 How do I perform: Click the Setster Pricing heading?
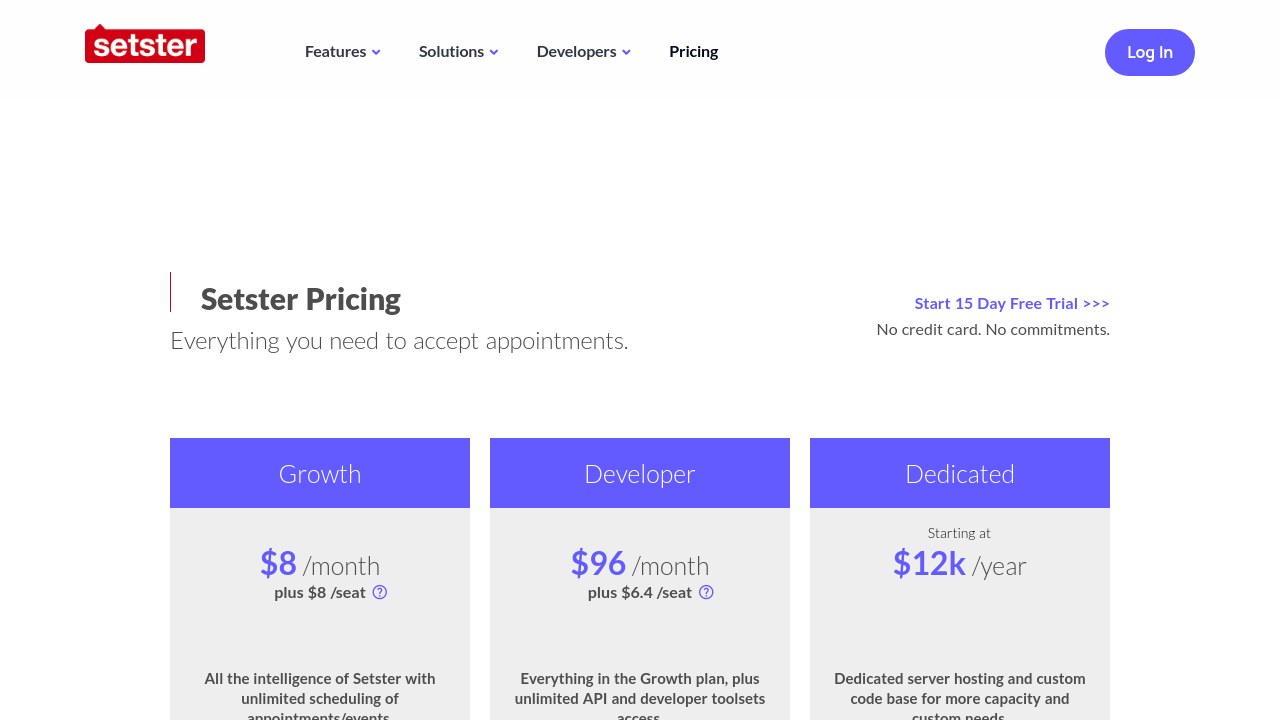tap(300, 299)
